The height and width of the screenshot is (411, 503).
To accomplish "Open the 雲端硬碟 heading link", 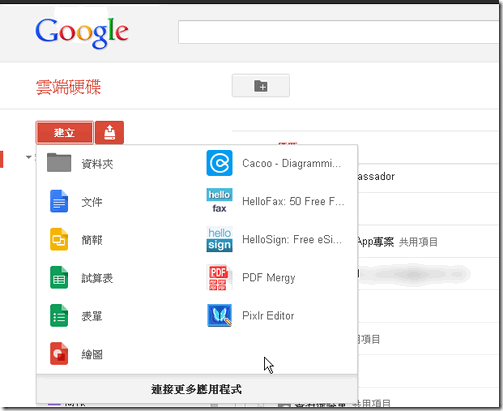I will pyautogui.click(x=68, y=87).
